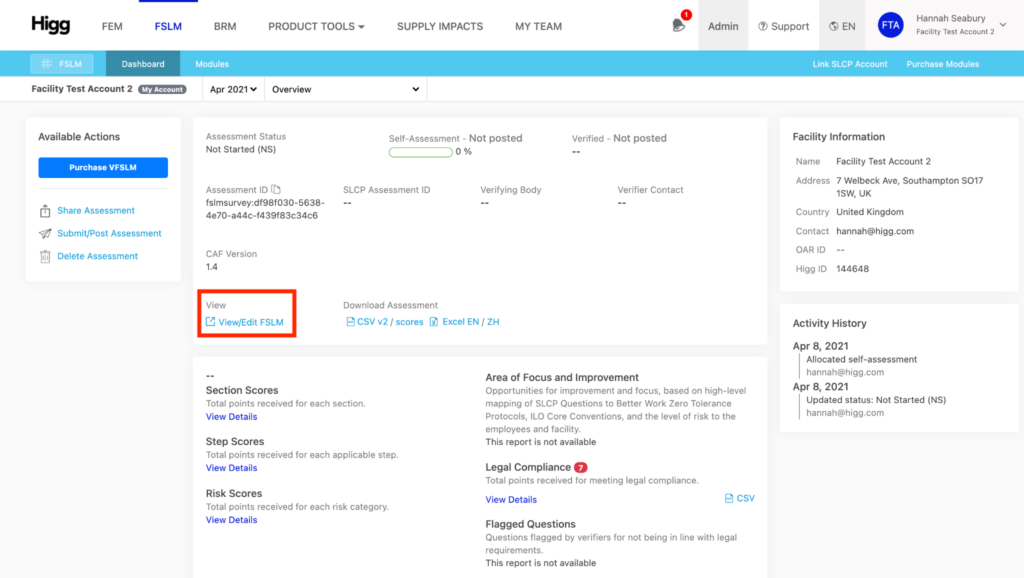Click the 'Updated status: Not Started (NS)' activity entry
1024x578 pixels.
876,400
